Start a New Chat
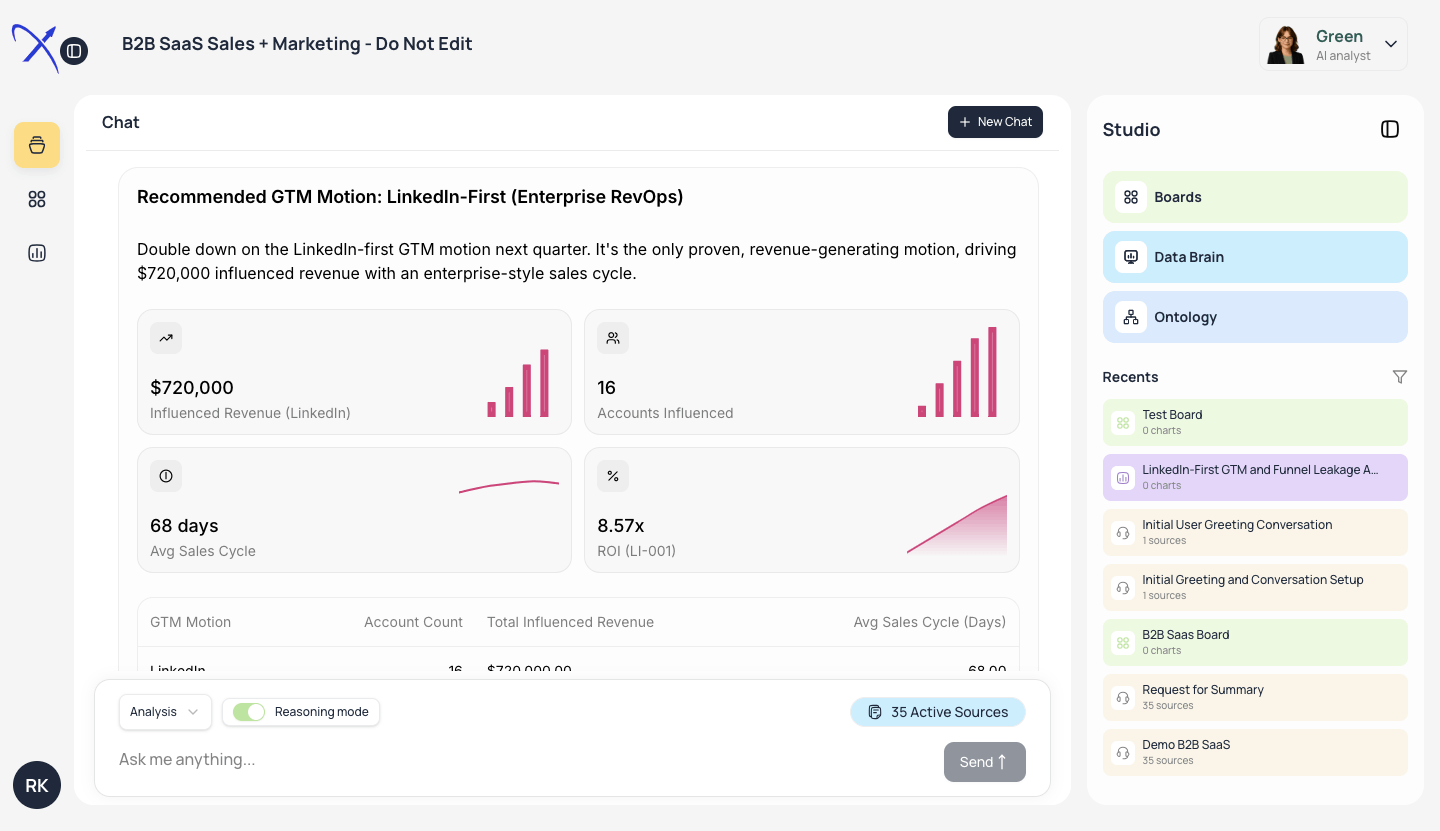 (995, 121)
